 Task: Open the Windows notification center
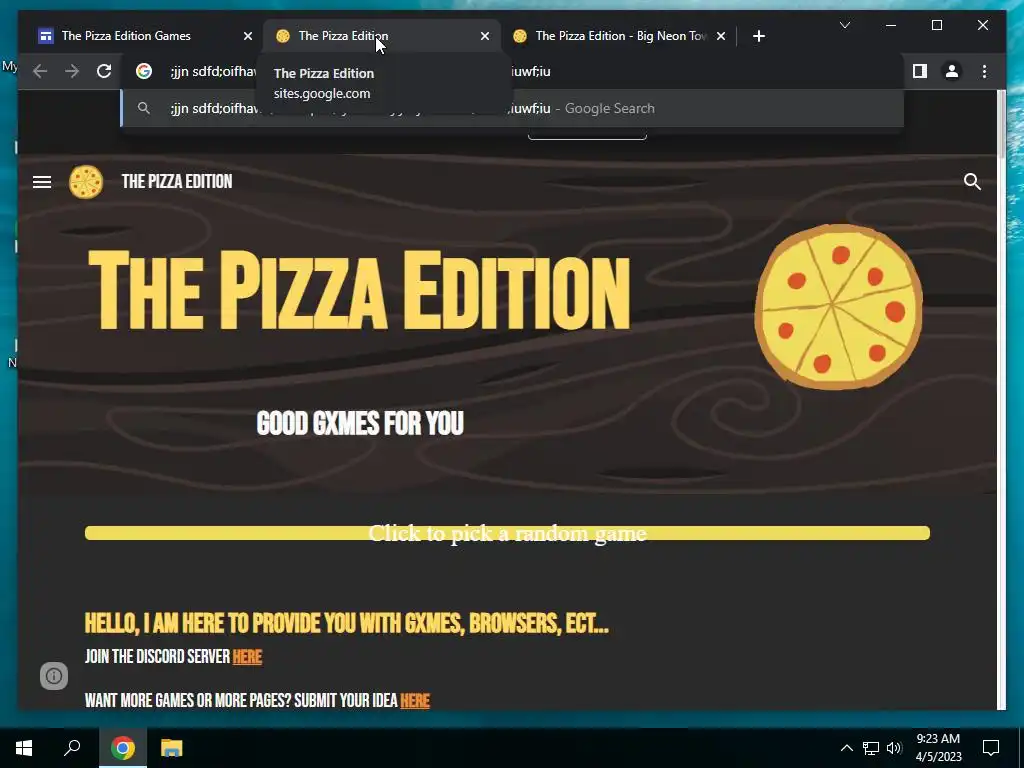(x=991, y=748)
